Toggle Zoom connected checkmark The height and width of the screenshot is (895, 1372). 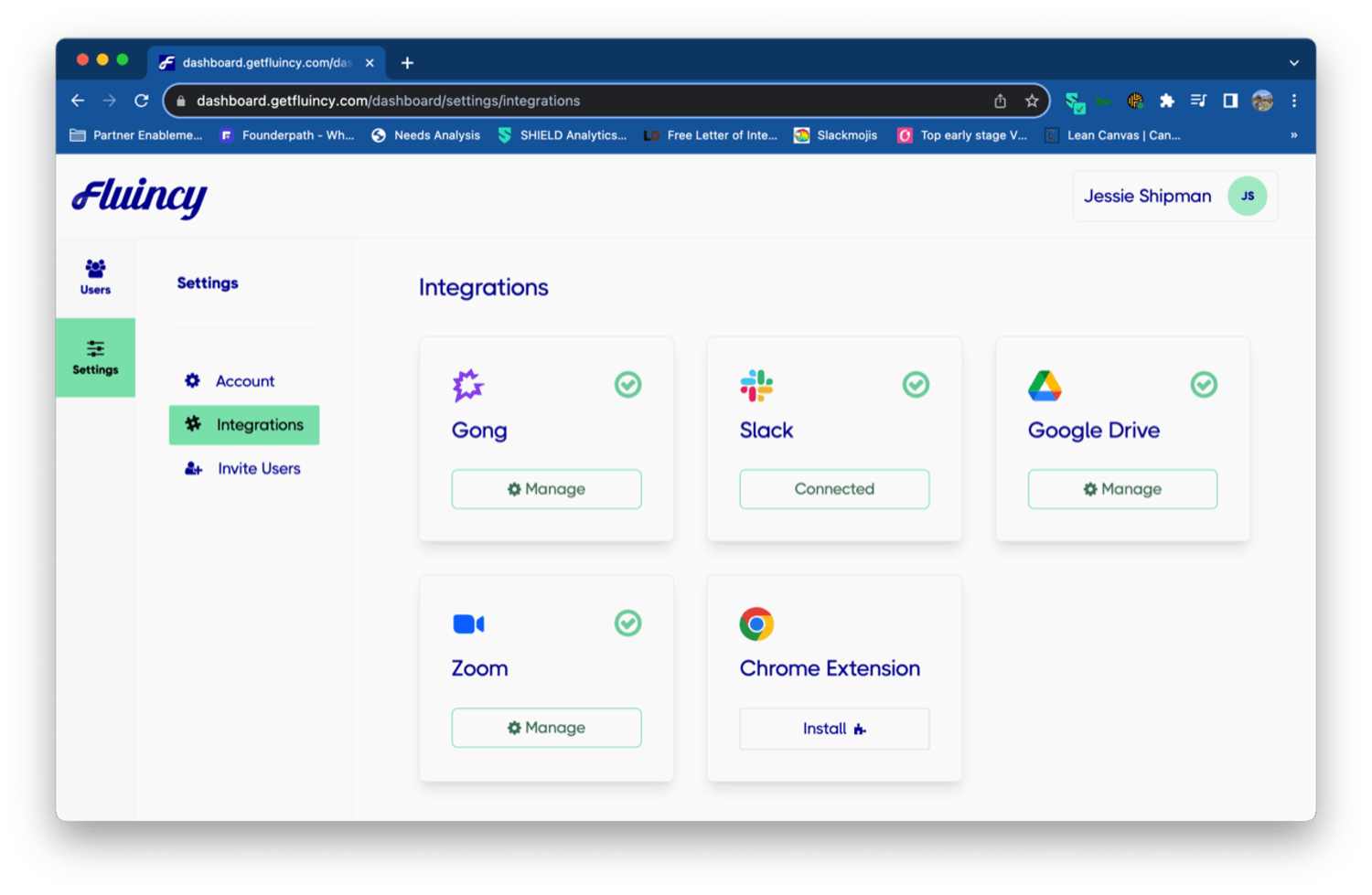coord(627,623)
